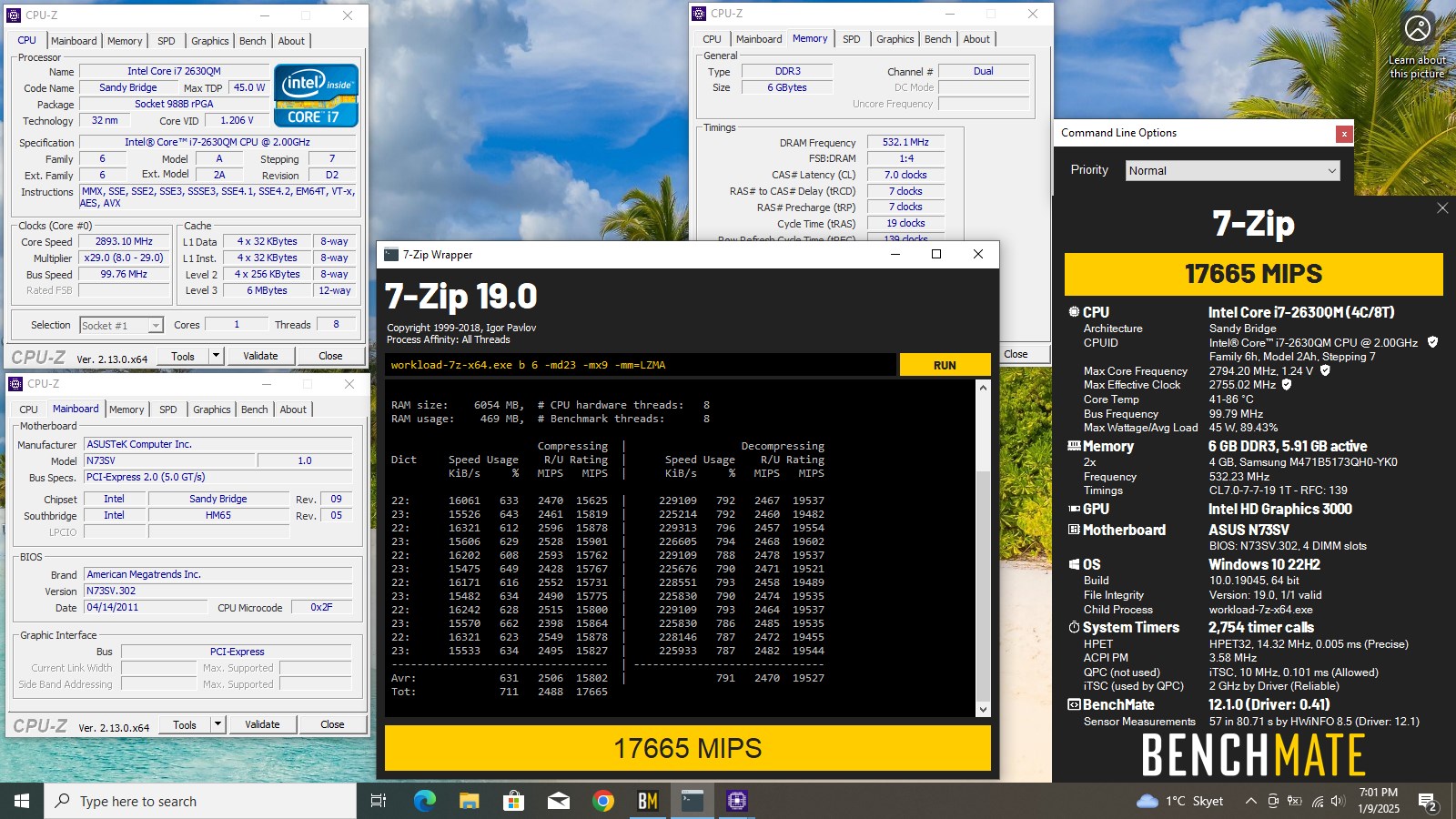
Task: Click the OS Windows icon in the BenchMate panel
Action: [1074, 564]
